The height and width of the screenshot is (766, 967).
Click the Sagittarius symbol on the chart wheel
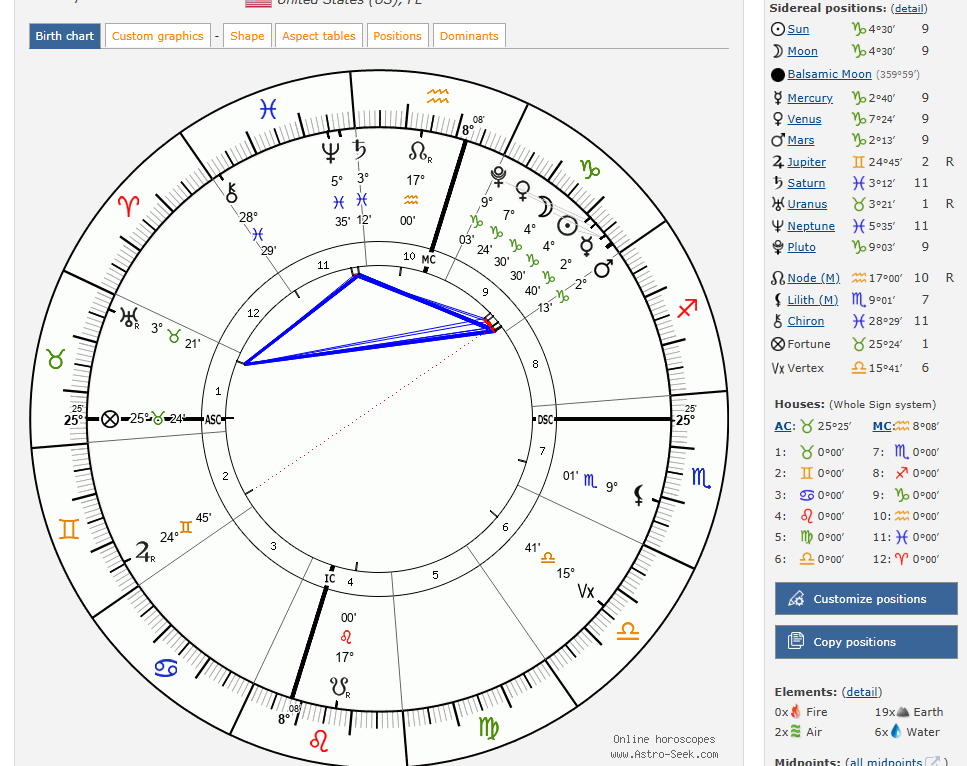(687, 308)
